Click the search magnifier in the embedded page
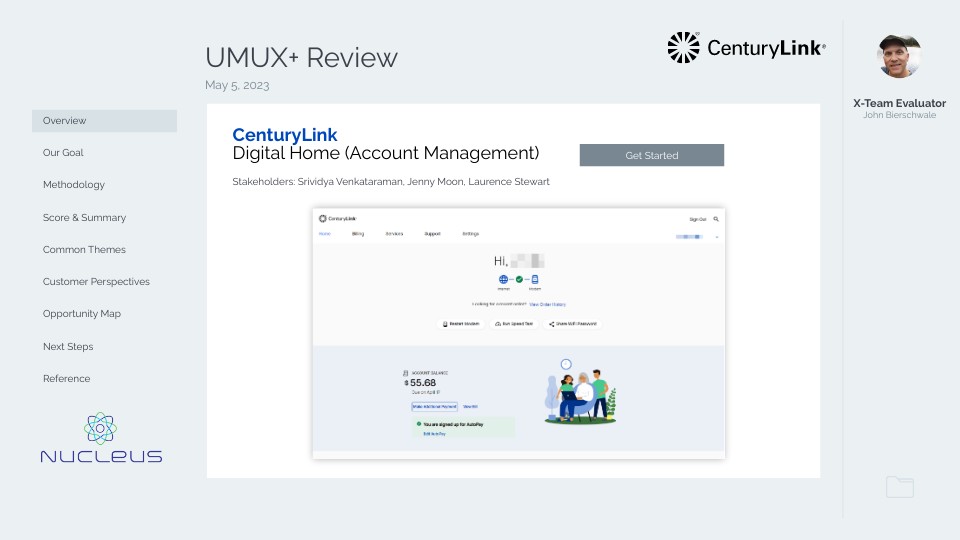This screenshot has height=540, width=960. pos(716,218)
